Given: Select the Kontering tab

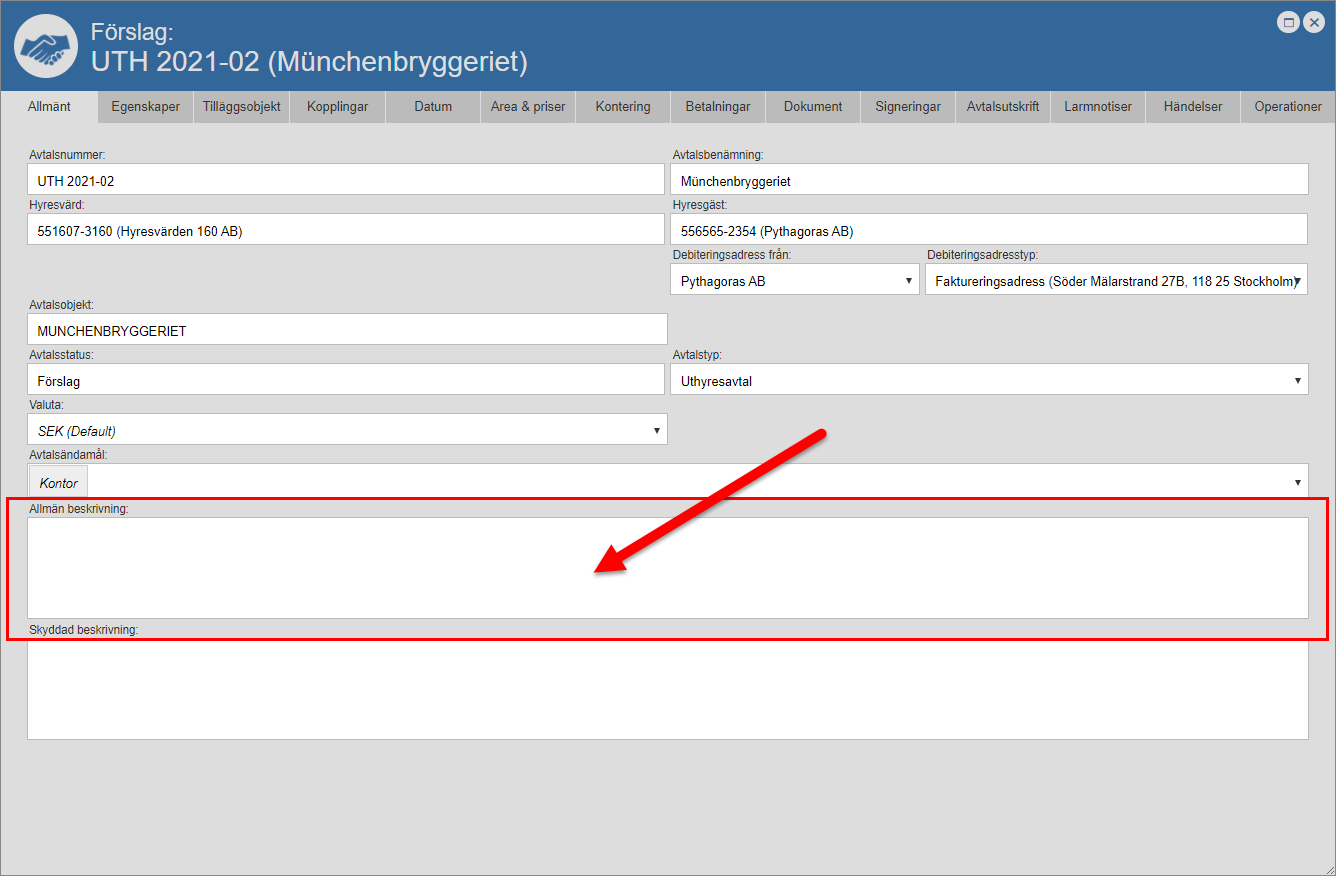Looking at the screenshot, I should click(x=623, y=107).
